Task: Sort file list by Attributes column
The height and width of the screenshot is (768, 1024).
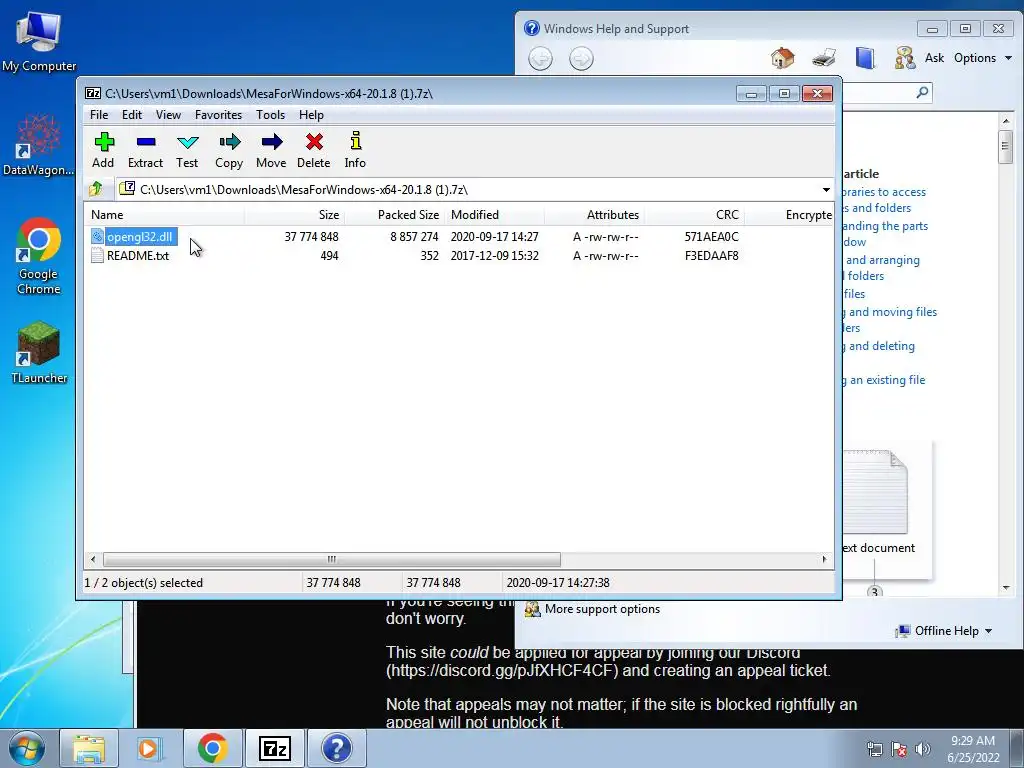Action: [x=594, y=215]
